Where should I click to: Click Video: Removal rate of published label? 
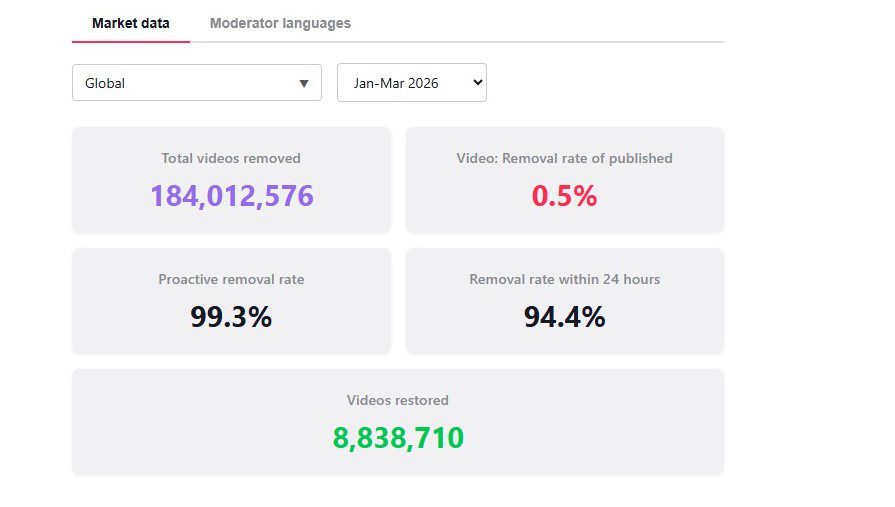click(565, 158)
